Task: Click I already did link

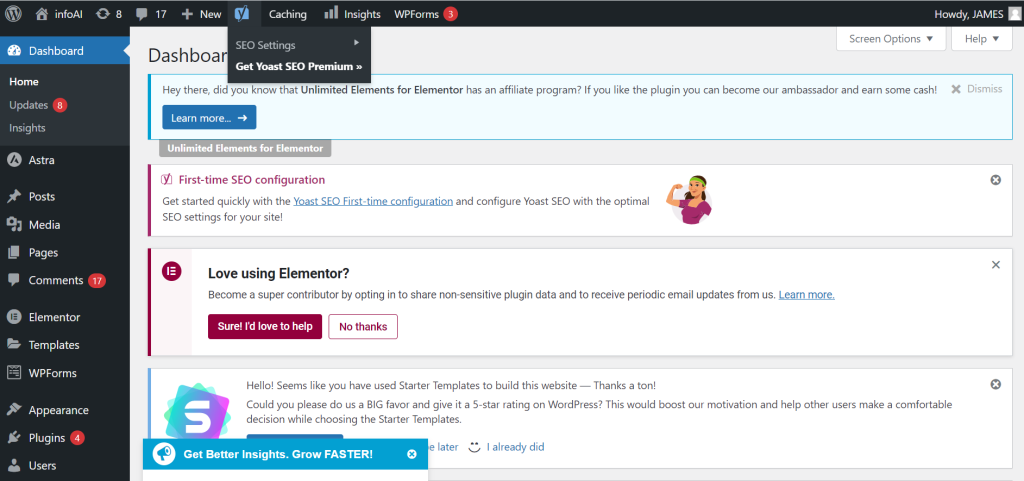Action: 515,447
